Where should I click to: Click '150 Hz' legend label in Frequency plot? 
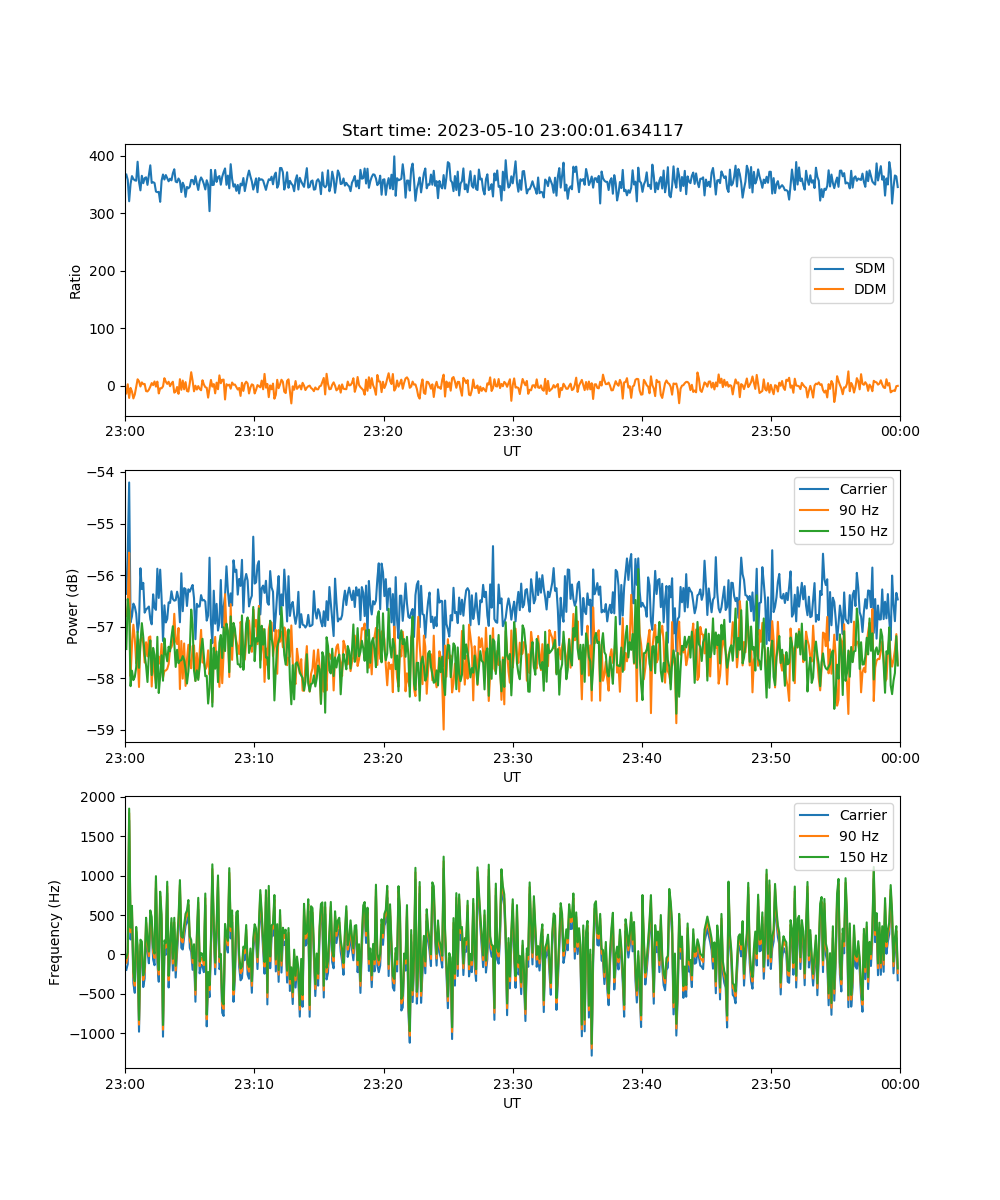point(862,857)
